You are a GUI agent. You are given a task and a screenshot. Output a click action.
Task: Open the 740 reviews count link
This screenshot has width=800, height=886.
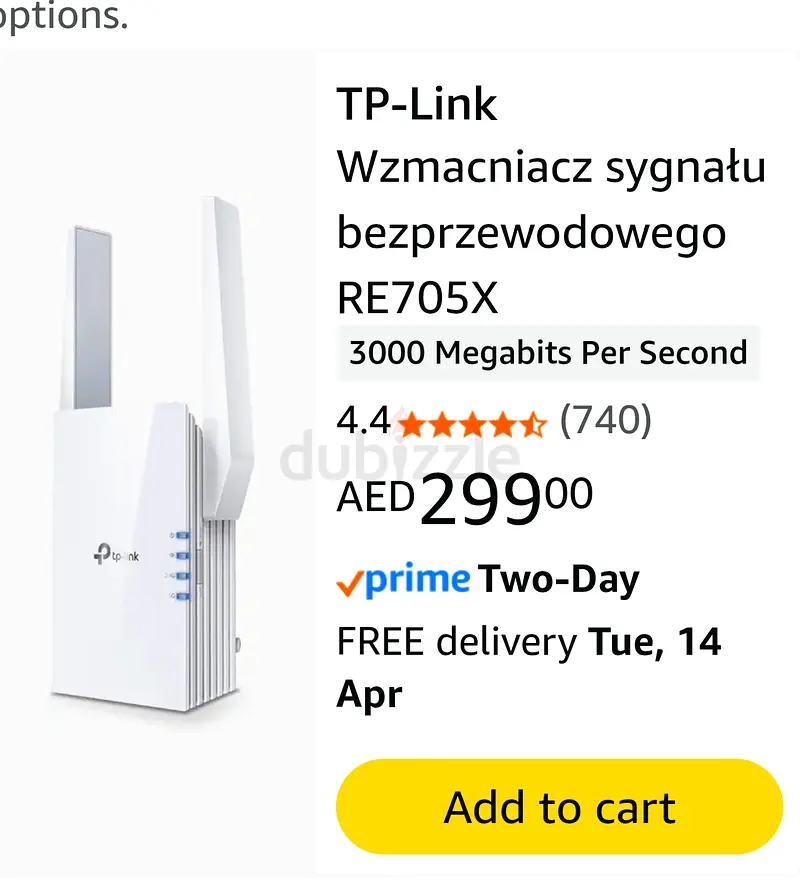(x=606, y=420)
